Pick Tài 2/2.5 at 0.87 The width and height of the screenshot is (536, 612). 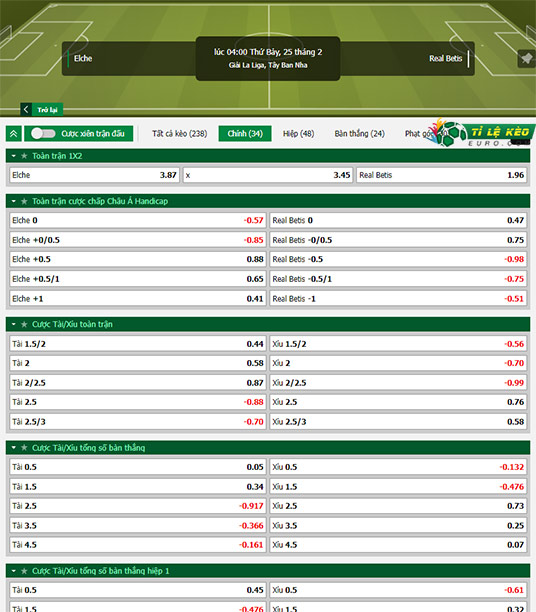click(138, 383)
